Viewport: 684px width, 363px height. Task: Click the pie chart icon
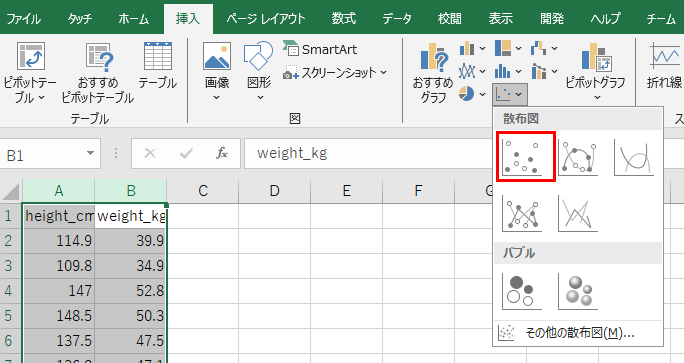(467, 94)
